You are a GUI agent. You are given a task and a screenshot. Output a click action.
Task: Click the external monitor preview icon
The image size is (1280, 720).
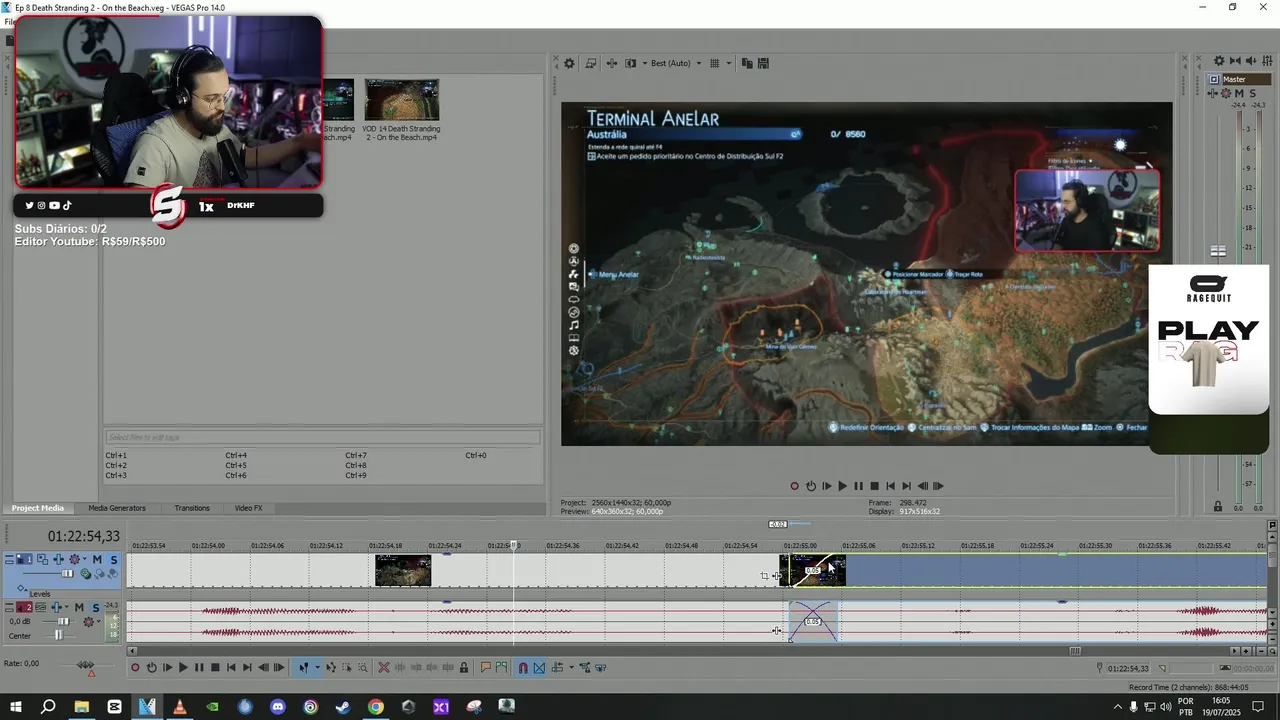591,63
